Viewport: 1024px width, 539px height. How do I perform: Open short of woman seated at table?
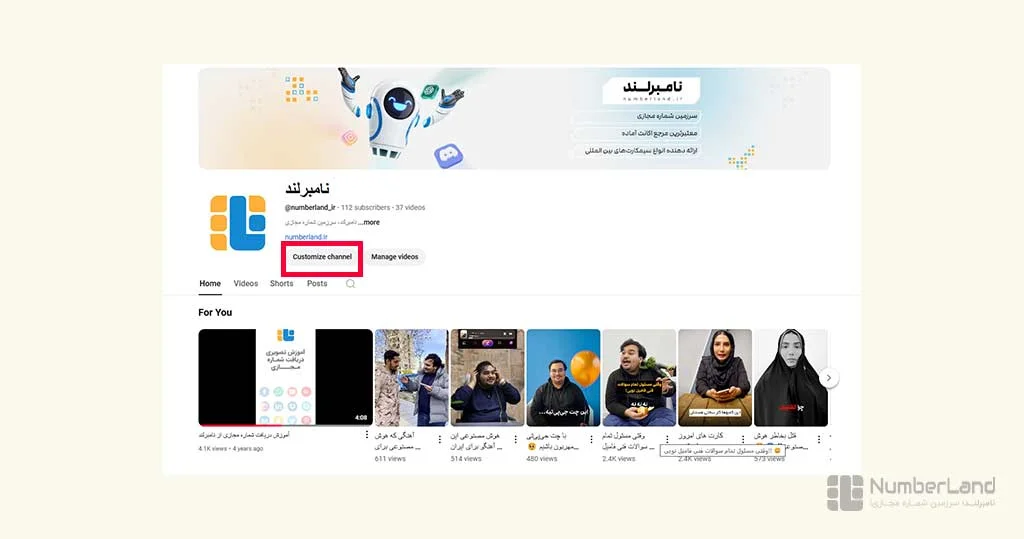click(x=715, y=377)
